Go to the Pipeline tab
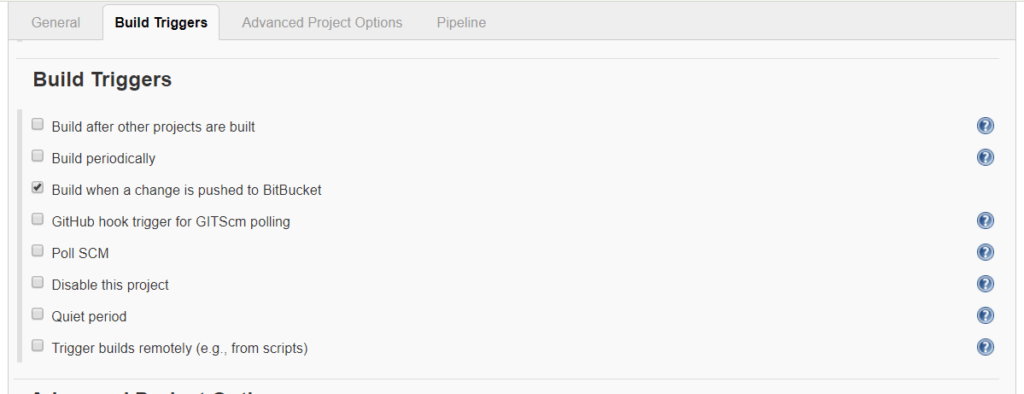The height and width of the screenshot is (394, 1024). [x=461, y=22]
